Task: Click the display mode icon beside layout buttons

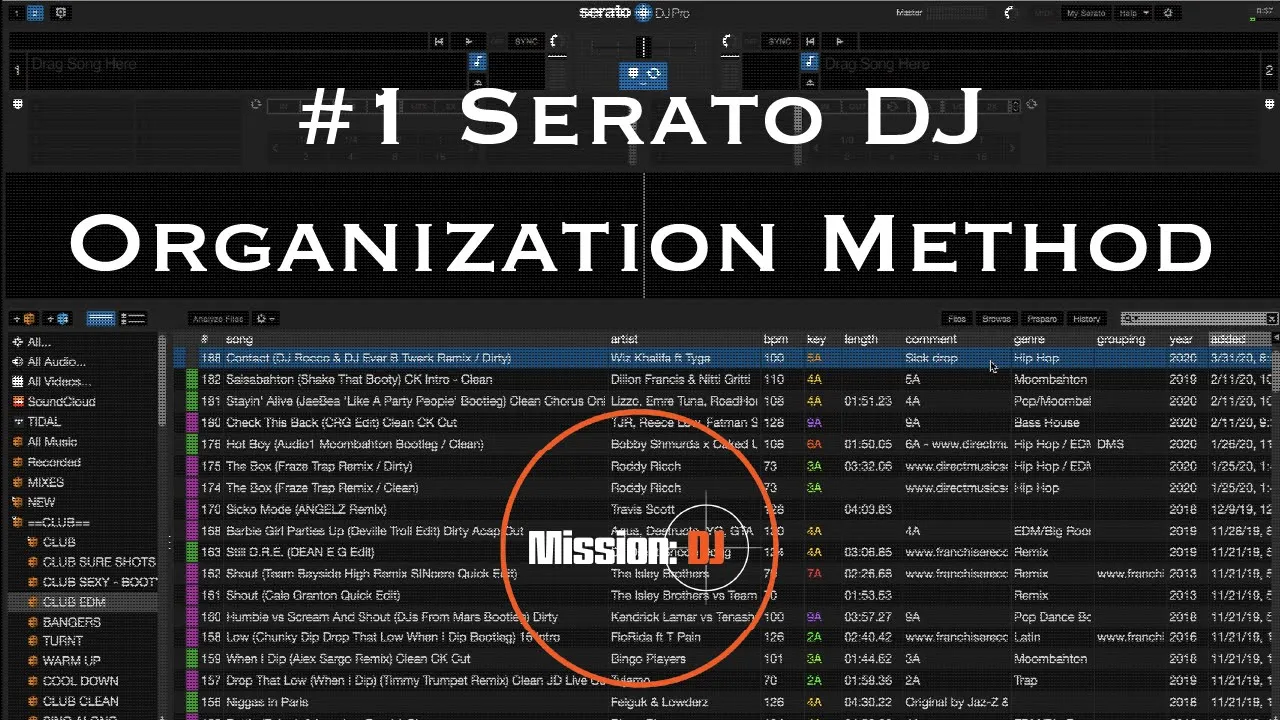Action: [60, 13]
